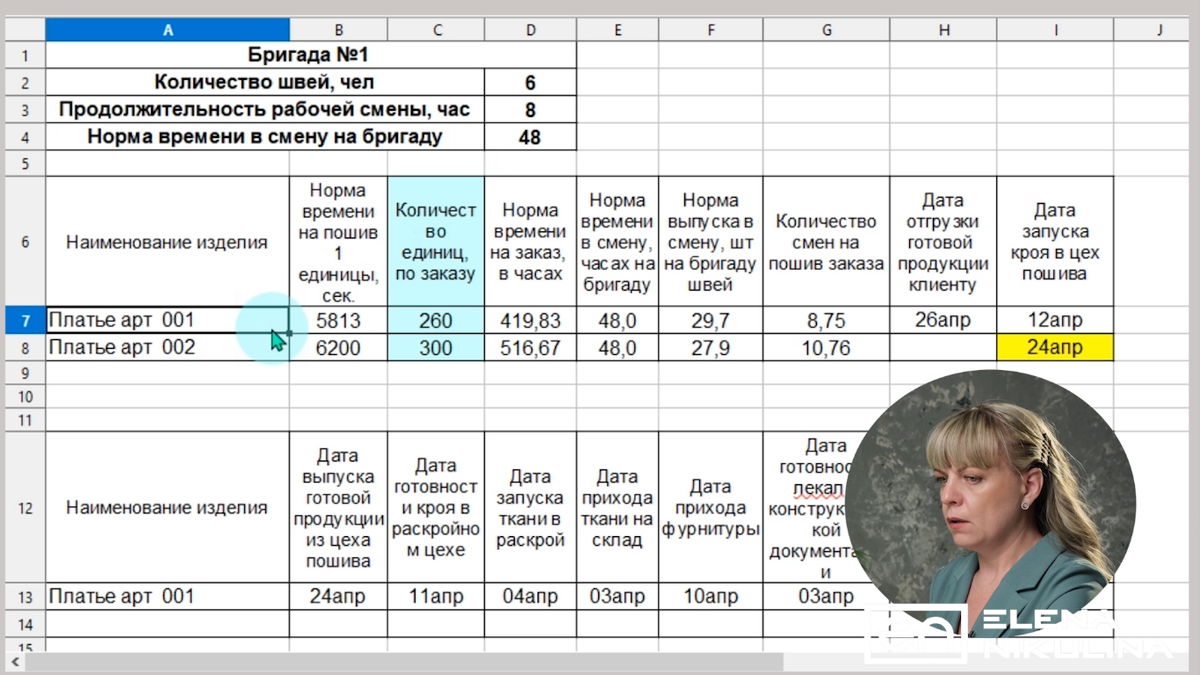Click cell with value 419,83

tap(530, 321)
